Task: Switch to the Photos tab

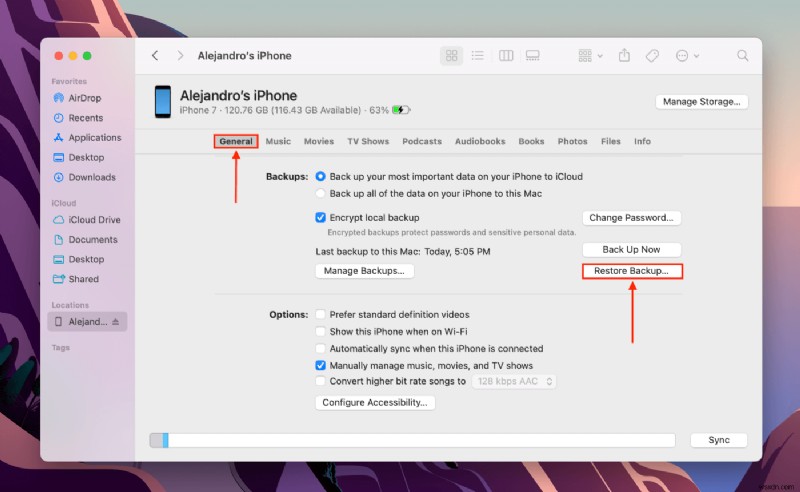Action: click(572, 141)
